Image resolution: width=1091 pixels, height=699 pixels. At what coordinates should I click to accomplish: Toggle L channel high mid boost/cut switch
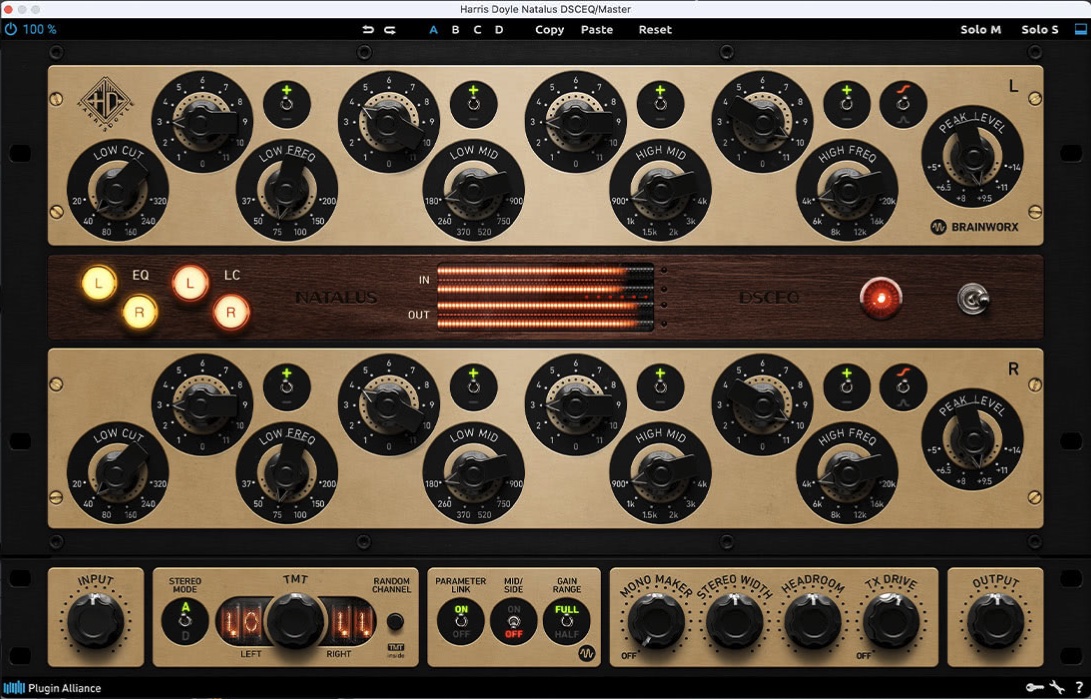point(660,104)
